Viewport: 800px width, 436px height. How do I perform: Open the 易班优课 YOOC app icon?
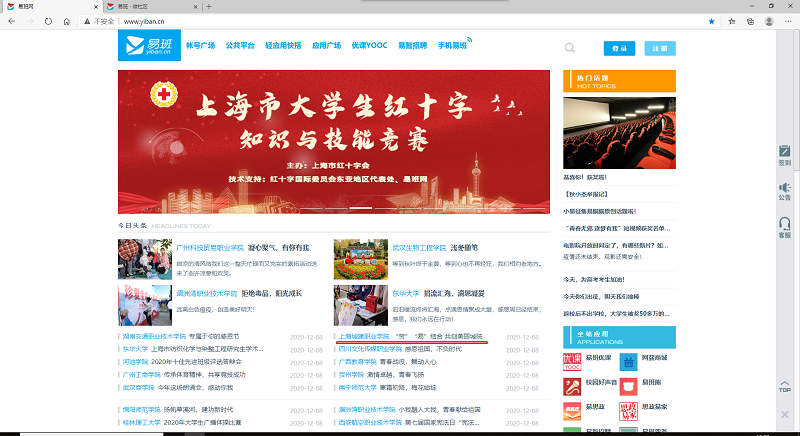[572, 362]
